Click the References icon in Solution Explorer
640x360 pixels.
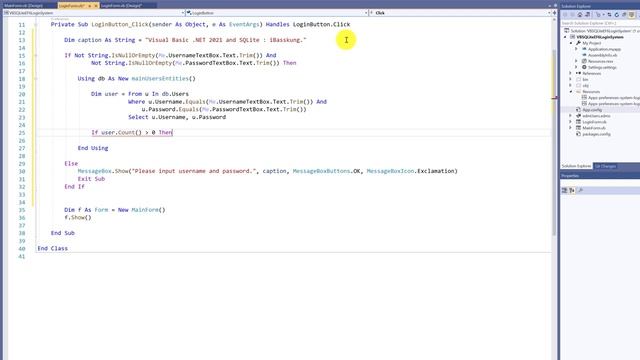578,73
